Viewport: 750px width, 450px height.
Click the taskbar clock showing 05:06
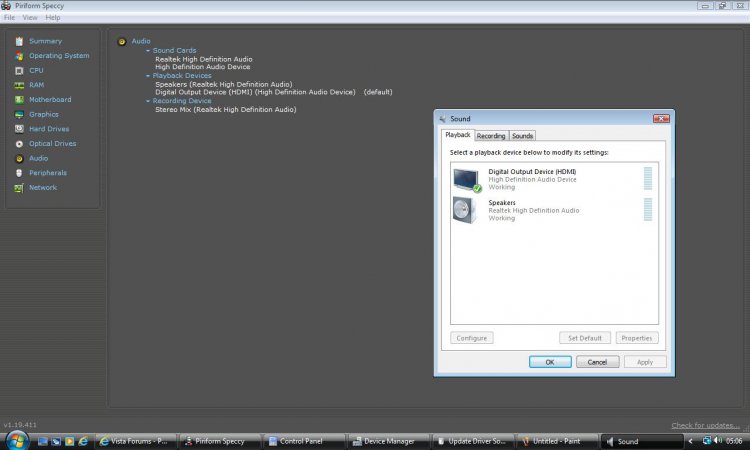pyautogui.click(x=734, y=441)
